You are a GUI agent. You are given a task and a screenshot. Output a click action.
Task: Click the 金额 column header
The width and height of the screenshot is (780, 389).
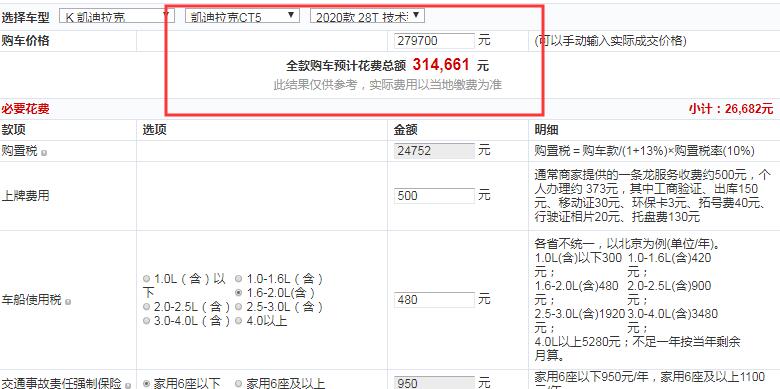click(406, 130)
